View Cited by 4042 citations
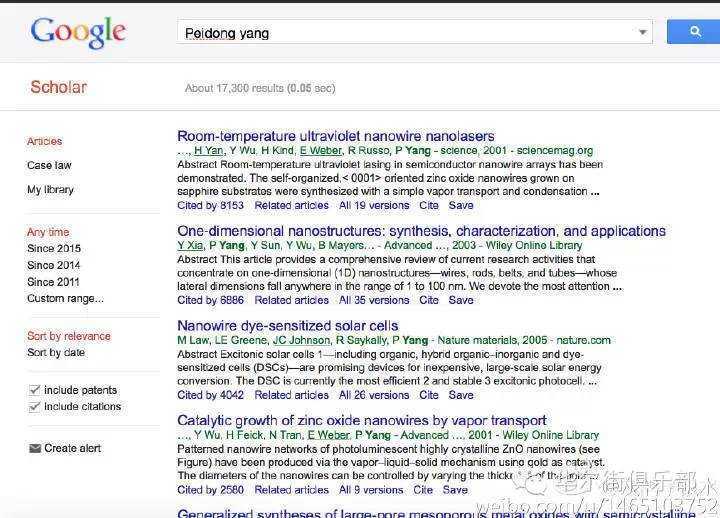Screen dimensions: 720x518 pyautogui.click(x=210, y=395)
